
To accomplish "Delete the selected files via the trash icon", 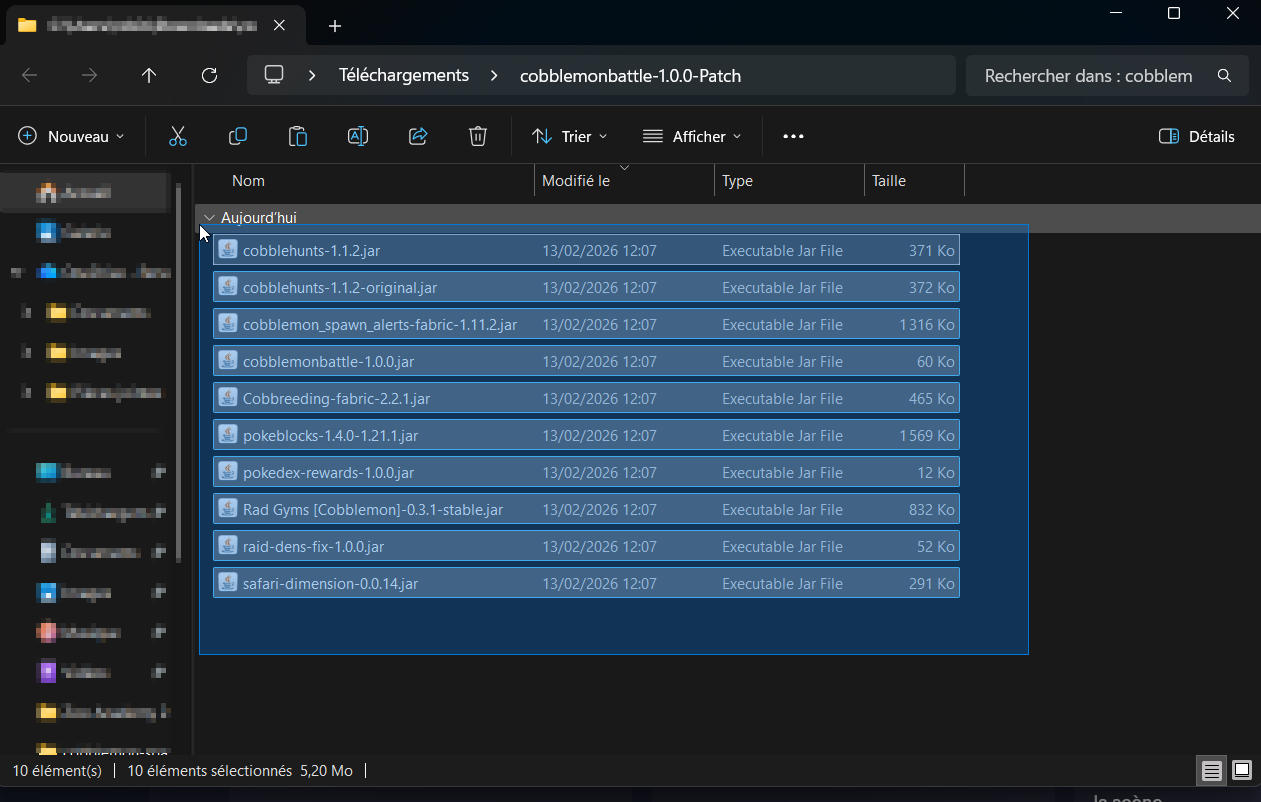I will [x=477, y=136].
